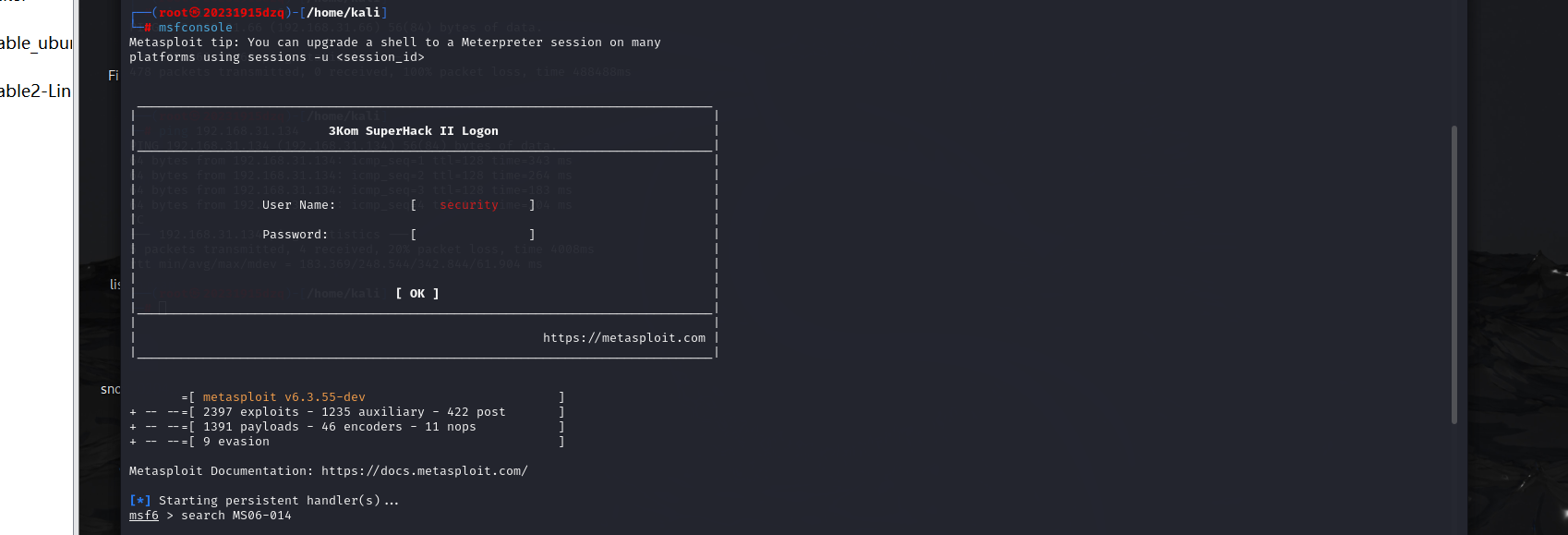The height and width of the screenshot is (535, 1568).
Task: Click the 3Kom SuperHack II Logon title
Action: [x=413, y=131]
